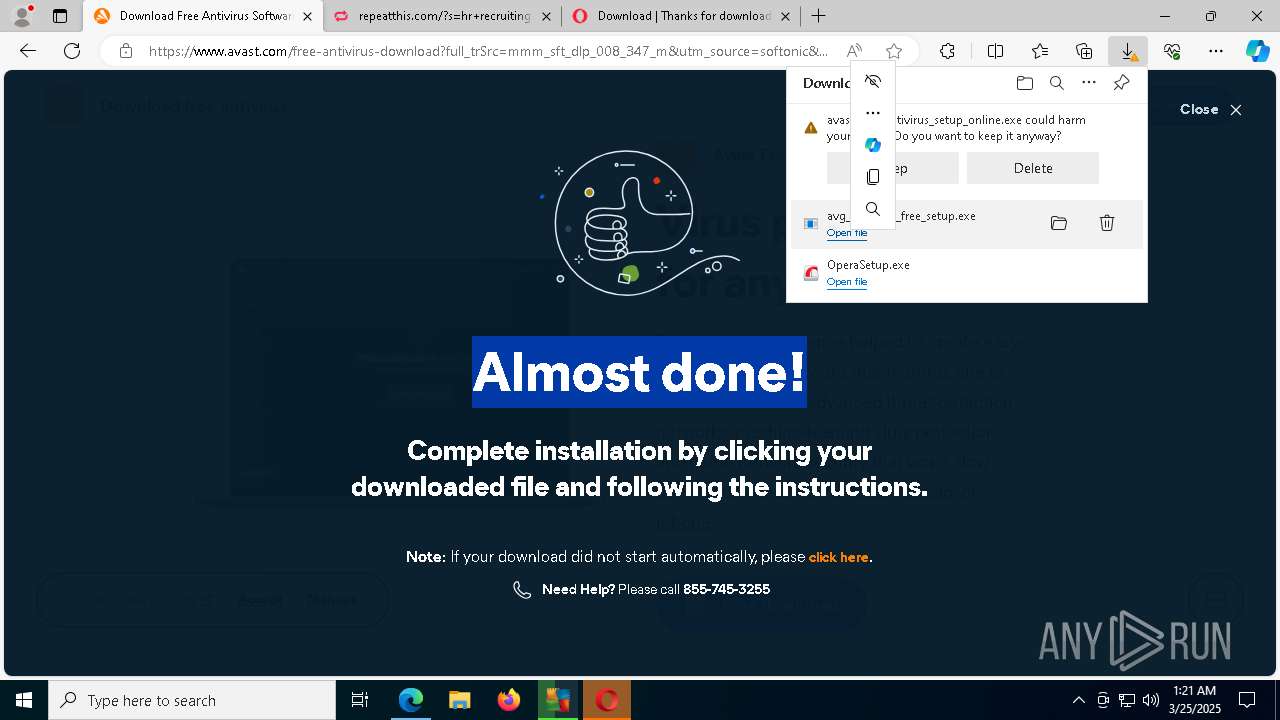The height and width of the screenshot is (720, 1280).
Task: Reload the Avast download page
Action: coord(72,51)
